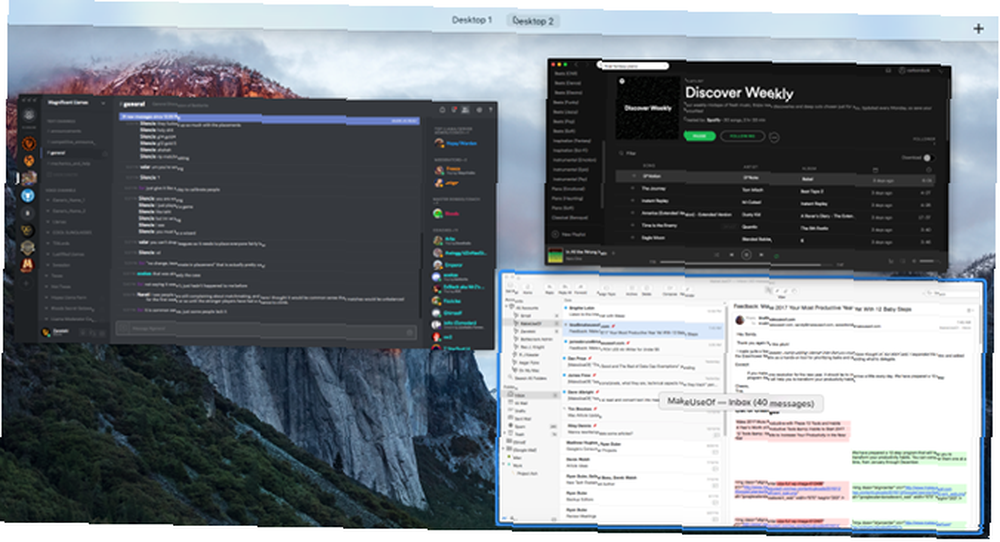
Task: Add a new desktop with the plus button
Action: 978,28
